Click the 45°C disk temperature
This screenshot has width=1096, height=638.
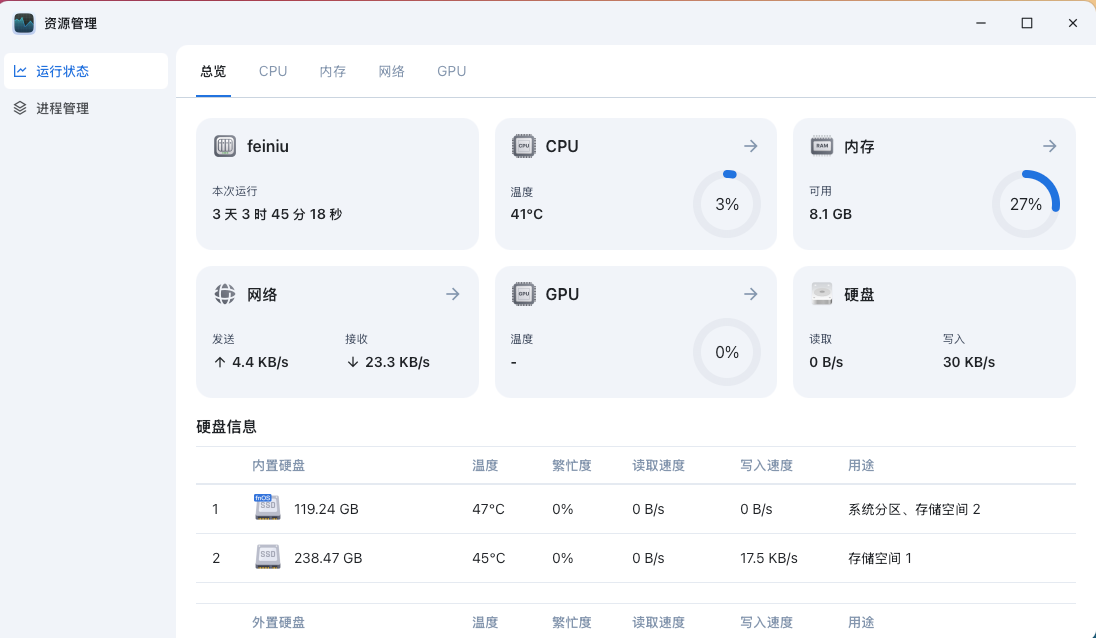pos(488,558)
